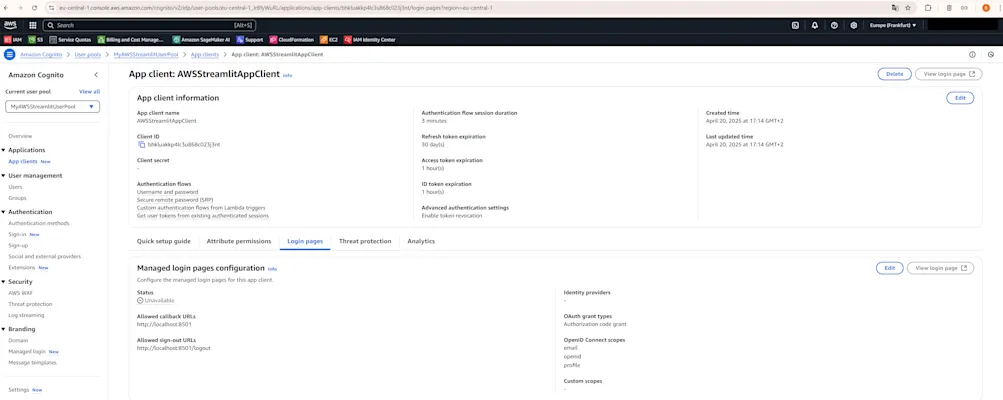Open Settings in the sidebar

pyautogui.click(x=19, y=389)
